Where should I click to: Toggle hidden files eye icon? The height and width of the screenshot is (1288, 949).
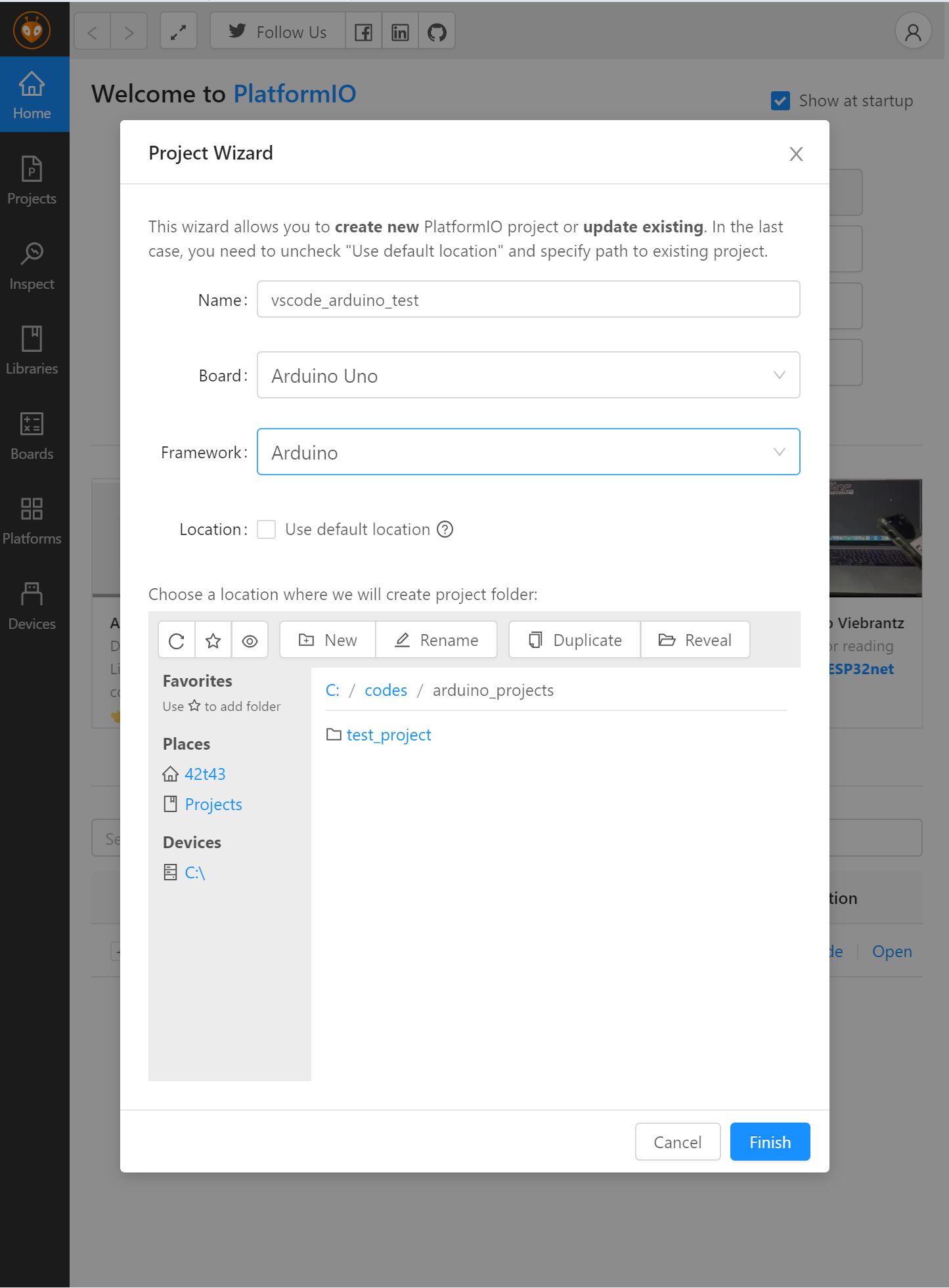(x=250, y=640)
